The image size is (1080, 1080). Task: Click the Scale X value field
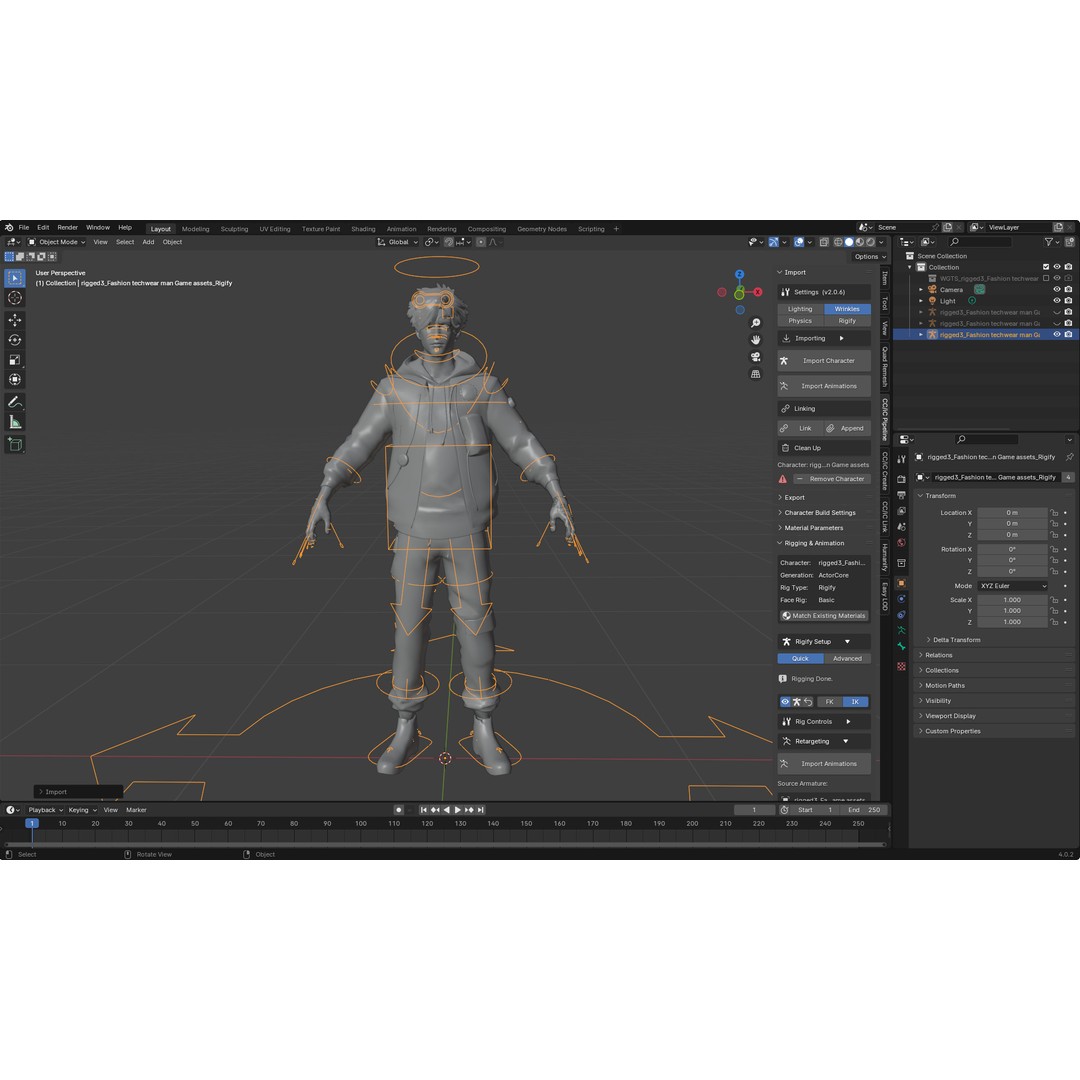[1012, 599]
